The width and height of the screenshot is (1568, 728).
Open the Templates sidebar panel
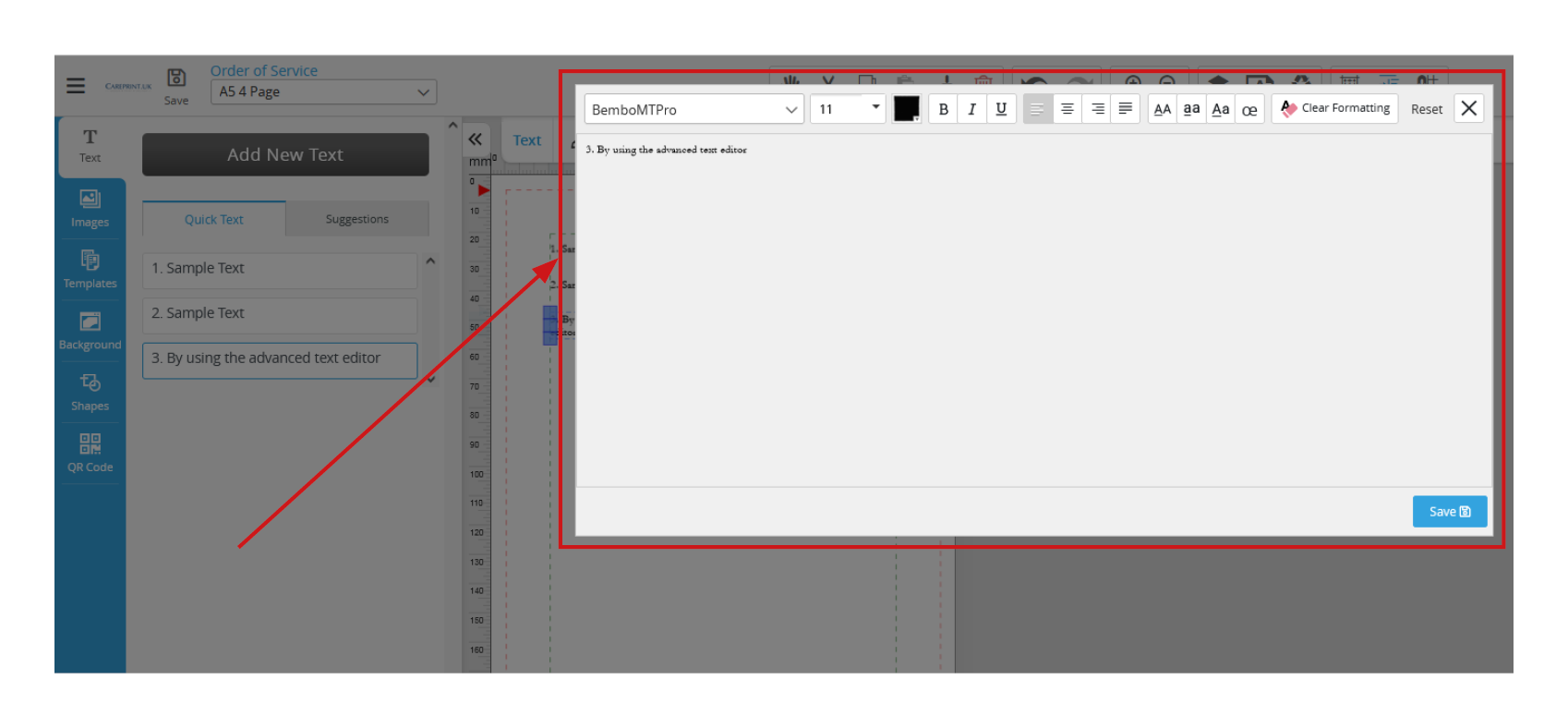[90, 269]
